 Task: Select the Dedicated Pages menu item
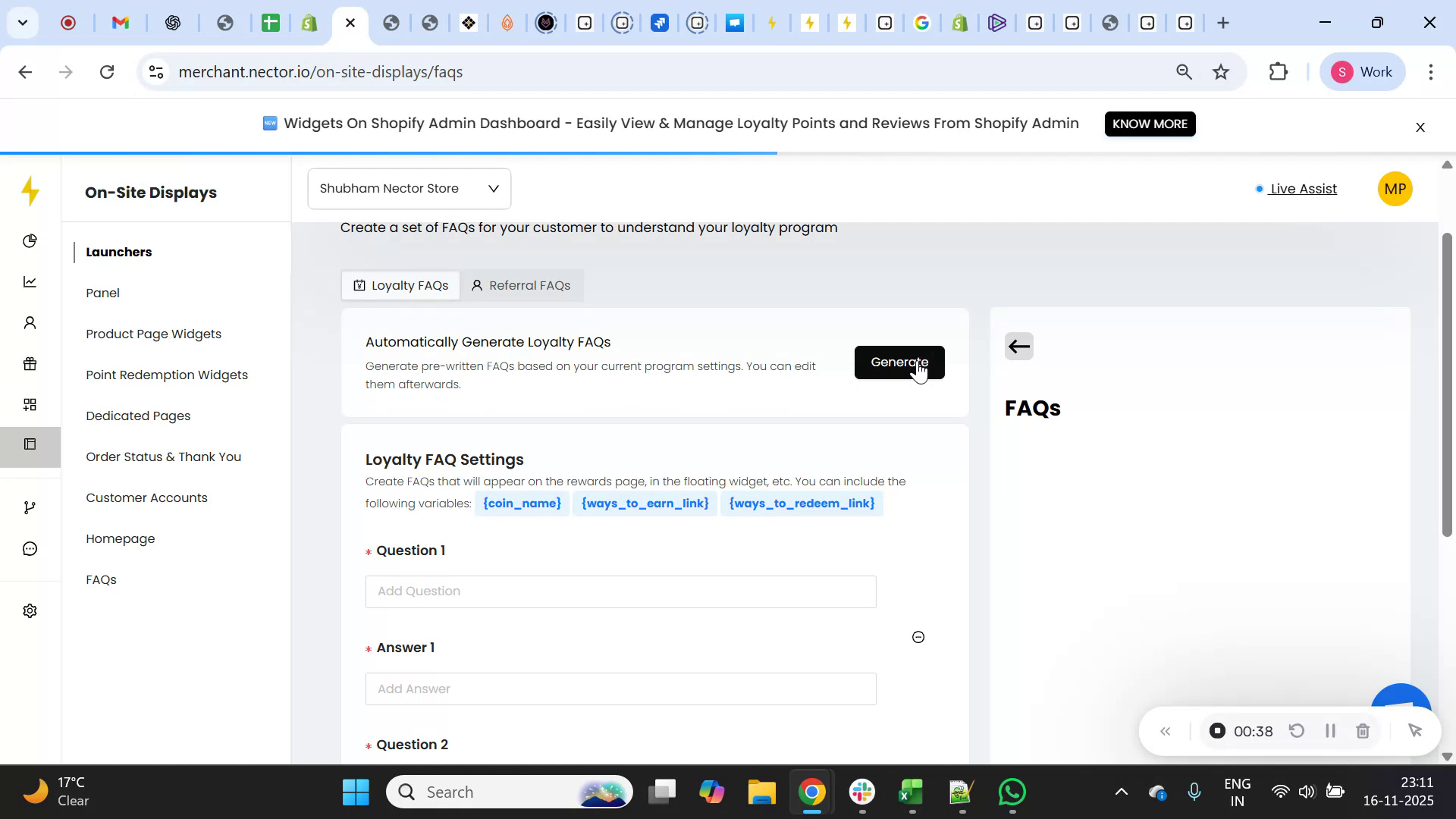(x=138, y=416)
